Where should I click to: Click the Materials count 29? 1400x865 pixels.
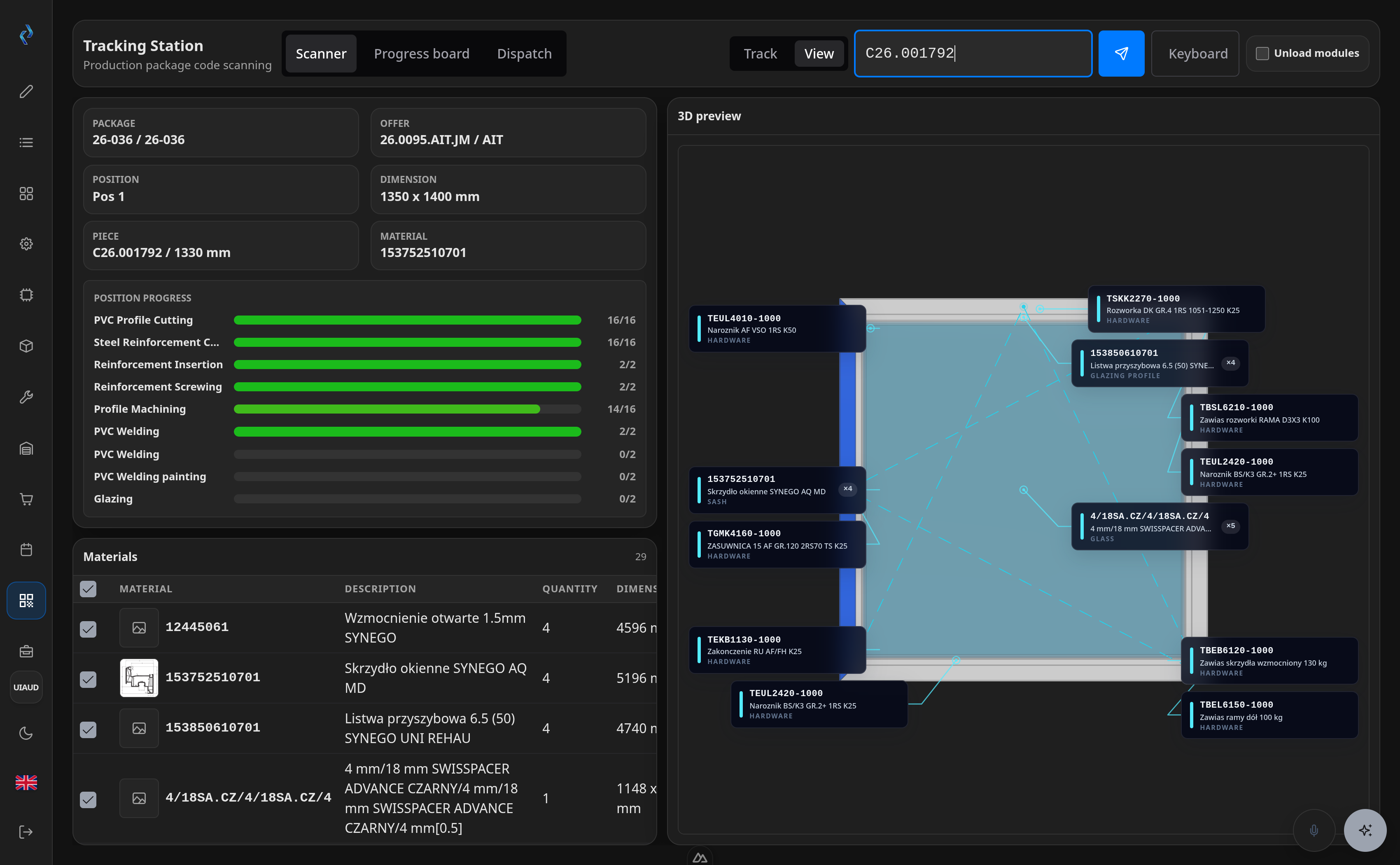click(640, 556)
